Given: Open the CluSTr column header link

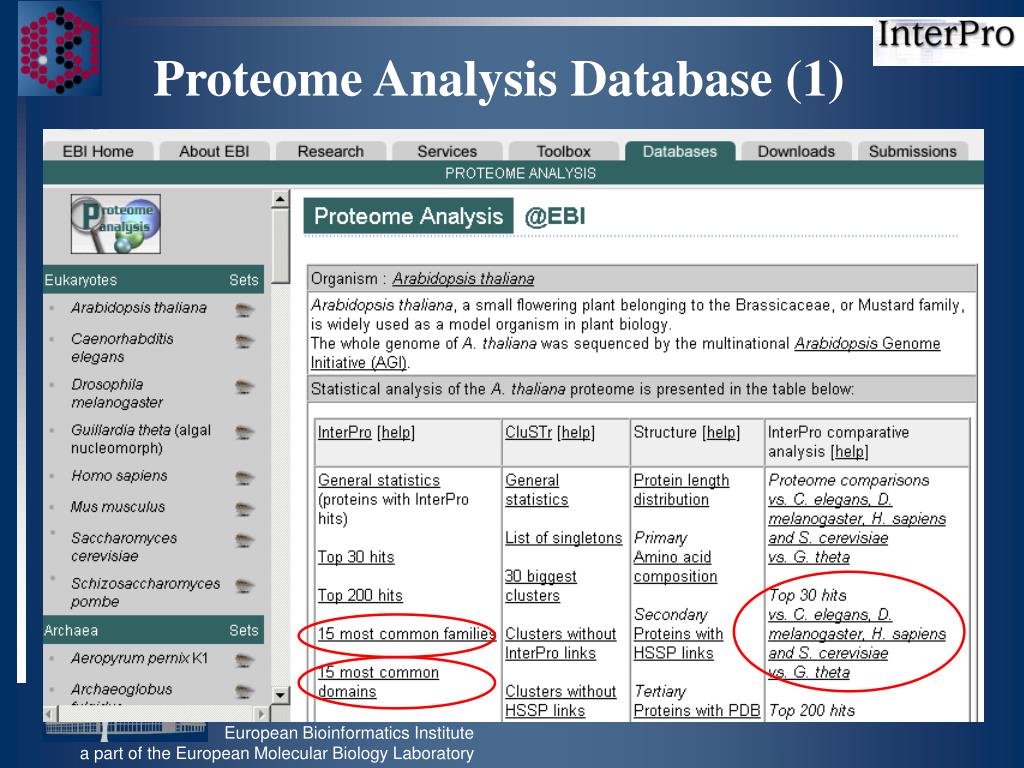Looking at the screenshot, I should (528, 432).
